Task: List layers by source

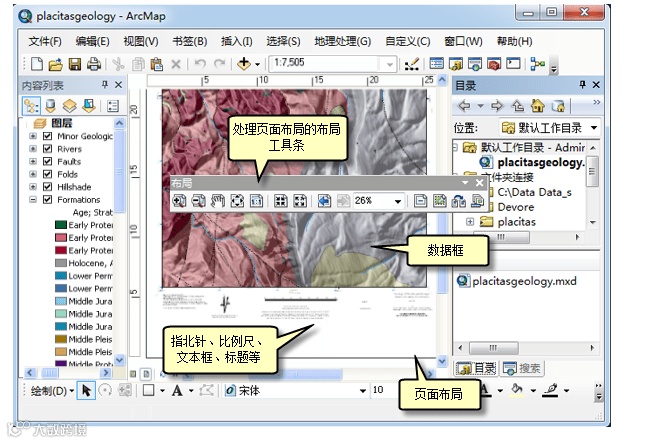Action: coord(50,106)
